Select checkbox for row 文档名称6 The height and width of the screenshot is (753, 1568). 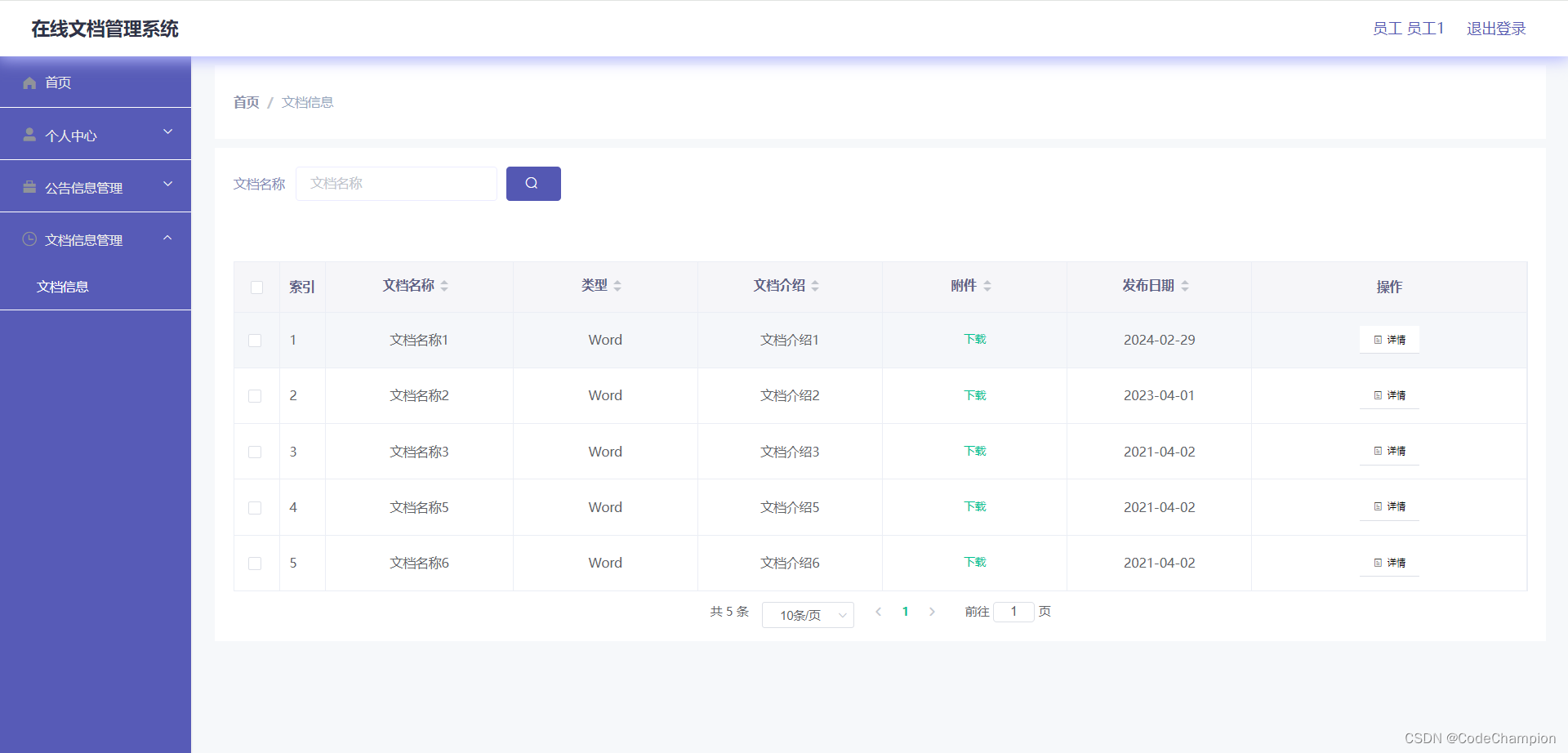click(255, 564)
